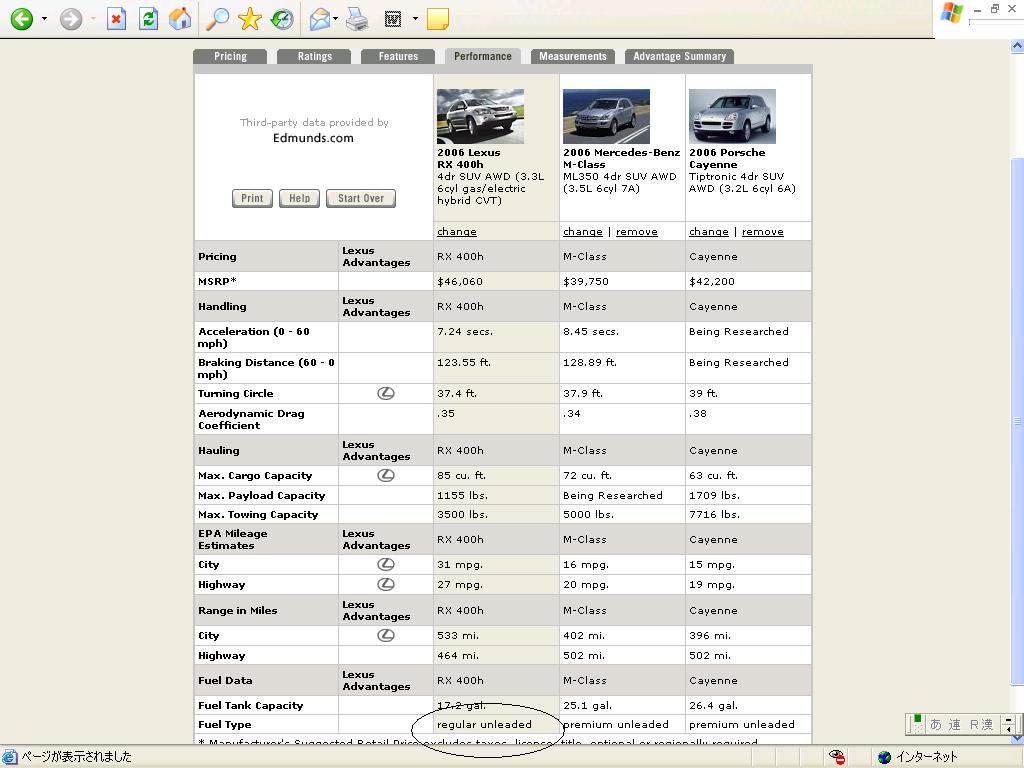Click the Print button

point(252,198)
